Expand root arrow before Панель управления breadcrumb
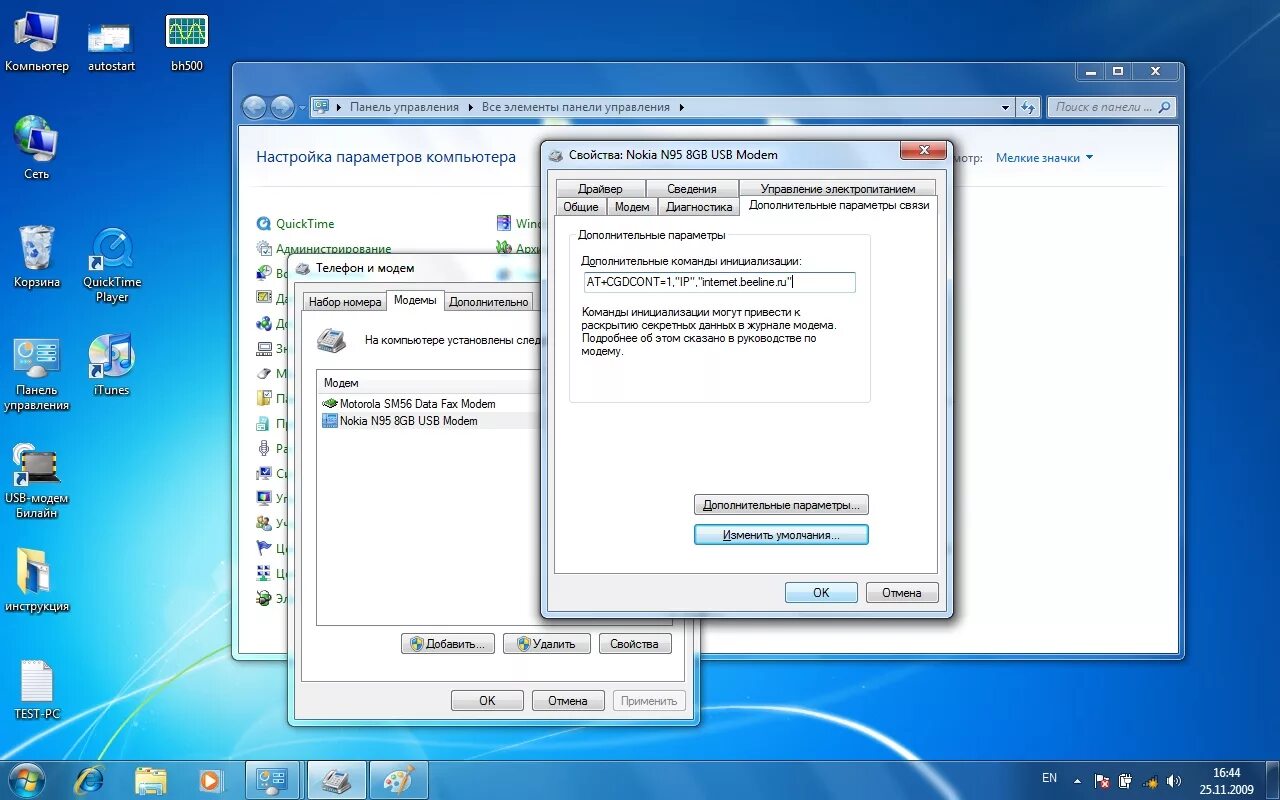Viewport: 1280px width, 800px height. [x=340, y=107]
